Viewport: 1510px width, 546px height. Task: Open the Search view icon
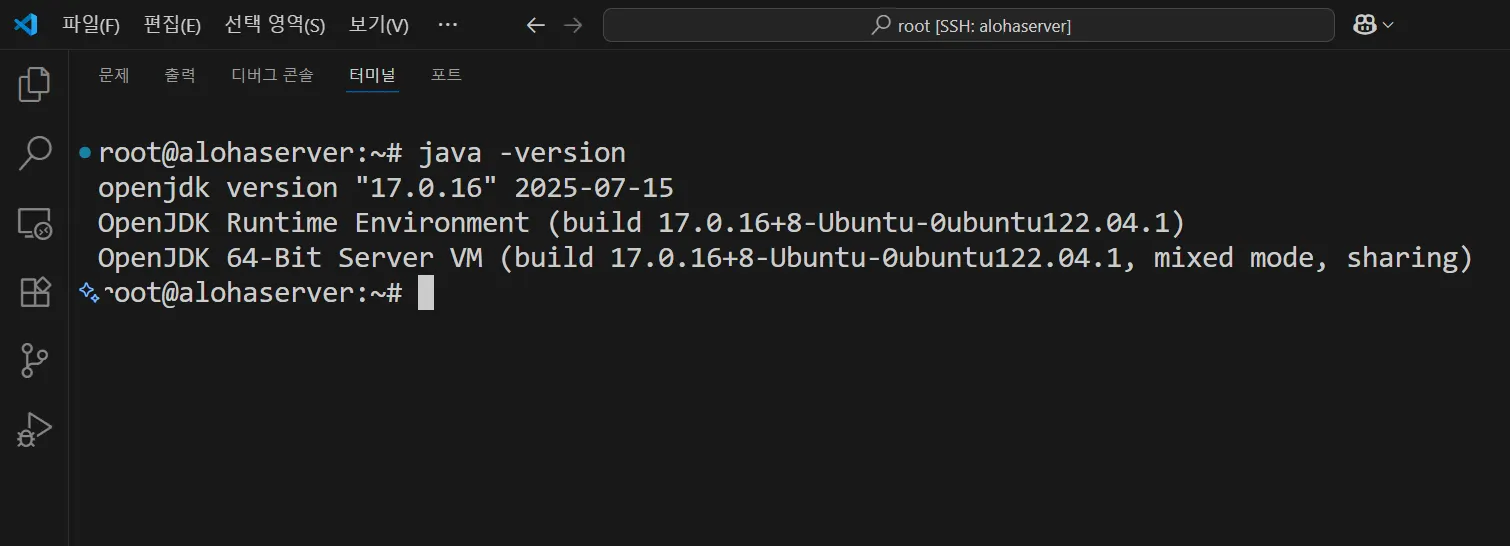click(34, 153)
